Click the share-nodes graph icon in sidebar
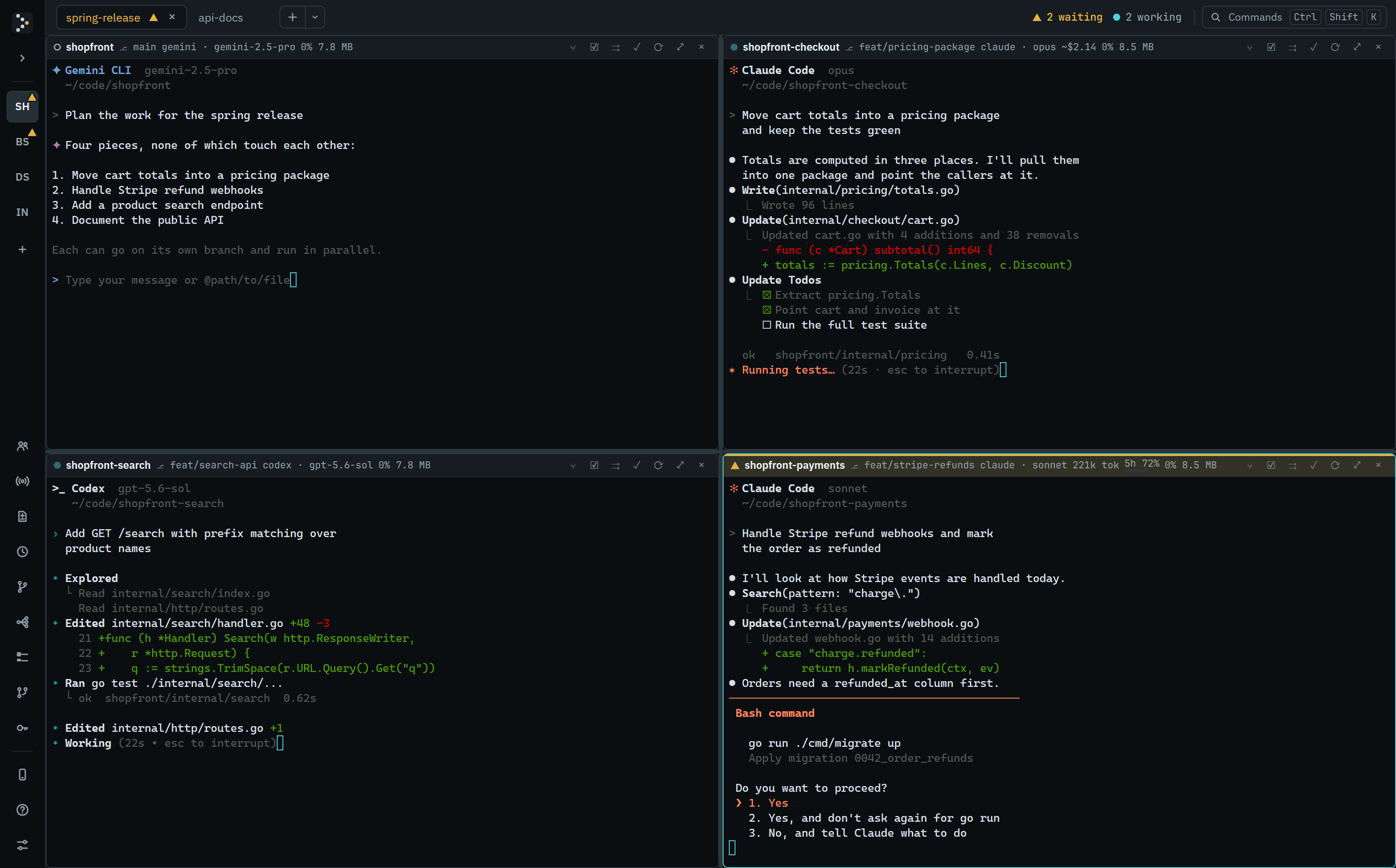The height and width of the screenshot is (868, 1396). (22, 622)
